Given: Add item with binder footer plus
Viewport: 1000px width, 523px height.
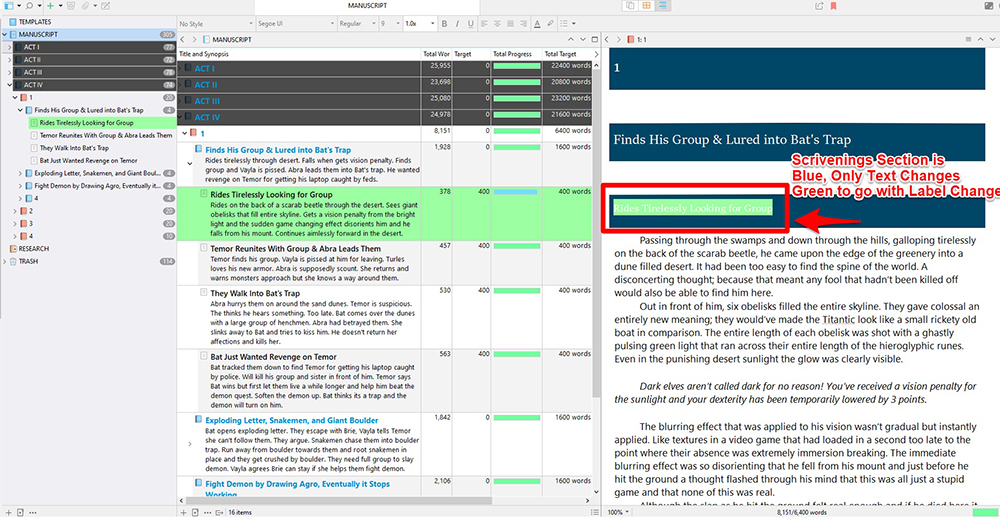Looking at the screenshot, I should click(x=8, y=513).
